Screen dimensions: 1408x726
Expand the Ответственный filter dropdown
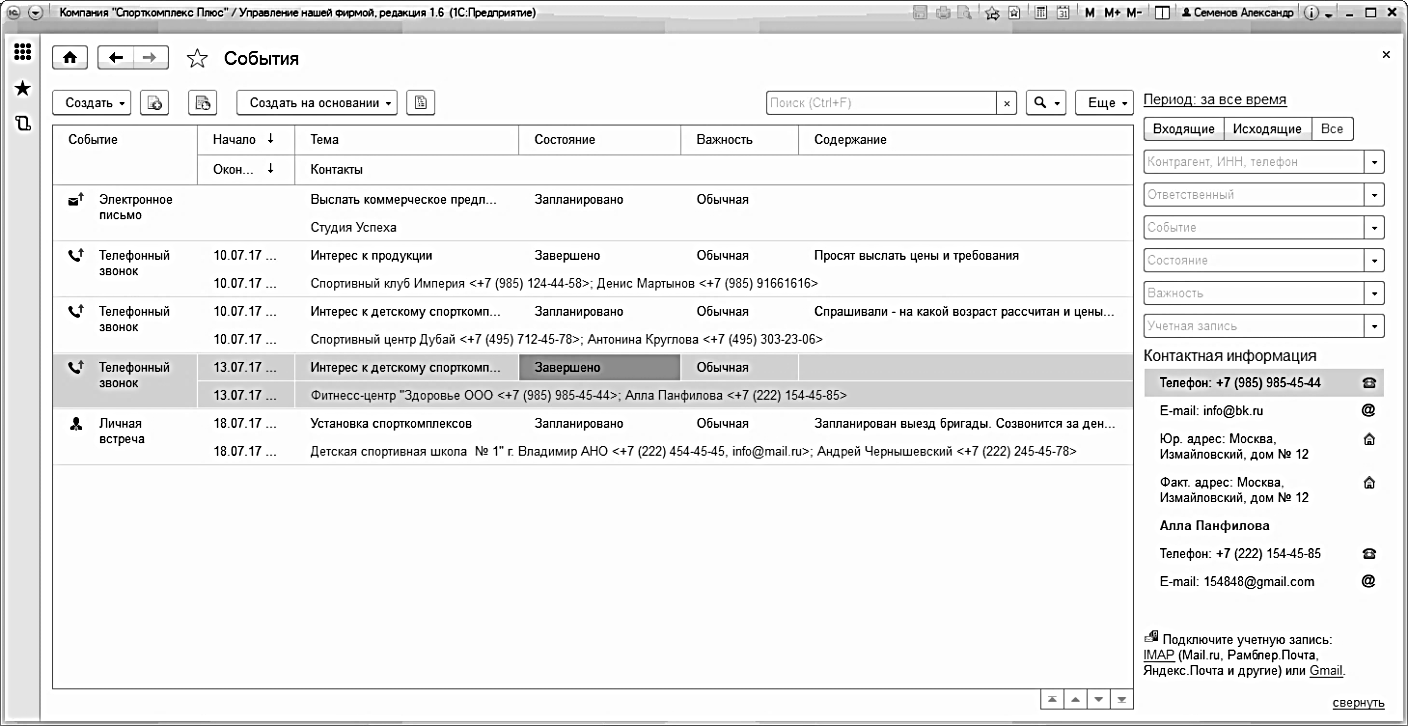click(x=1376, y=195)
